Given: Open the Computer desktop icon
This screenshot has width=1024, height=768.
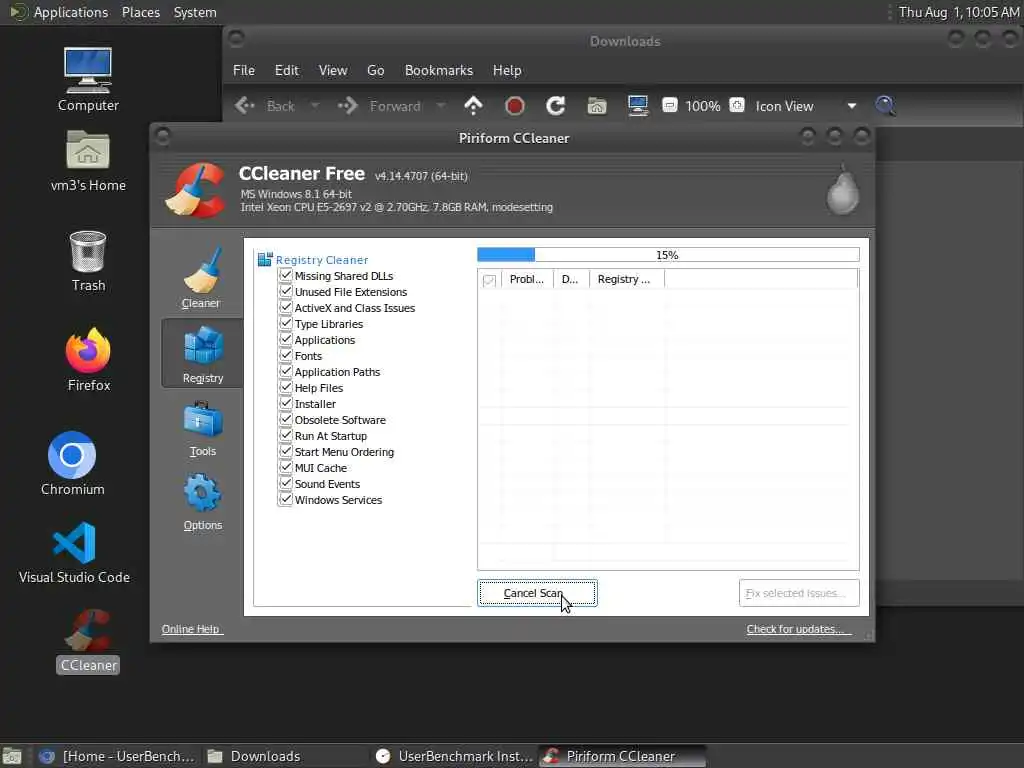Looking at the screenshot, I should click(88, 80).
